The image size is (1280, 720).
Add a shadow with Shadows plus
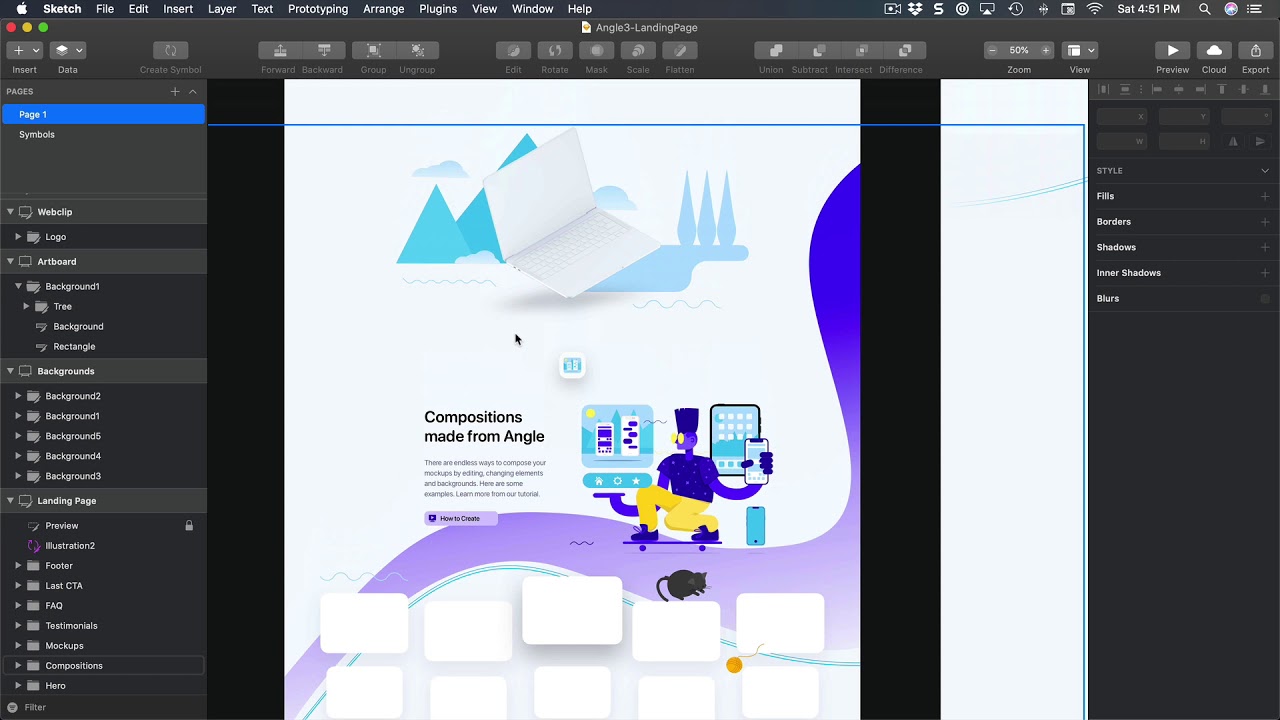pyautogui.click(x=1265, y=247)
